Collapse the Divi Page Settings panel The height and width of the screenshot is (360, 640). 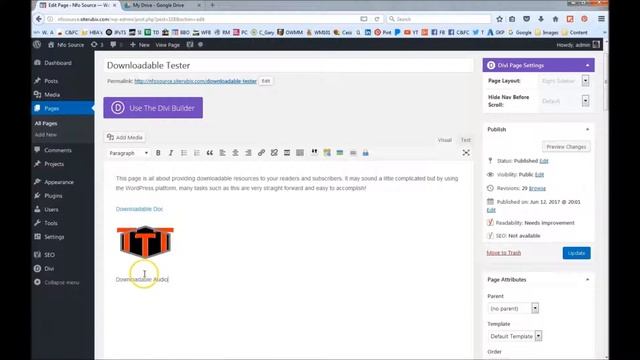tap(587, 65)
